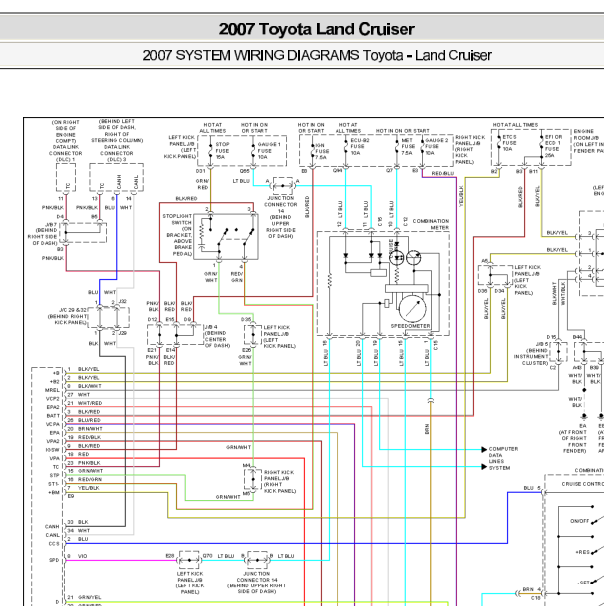
Task: Select wire label '18 RED'
Action: click(x=78, y=454)
